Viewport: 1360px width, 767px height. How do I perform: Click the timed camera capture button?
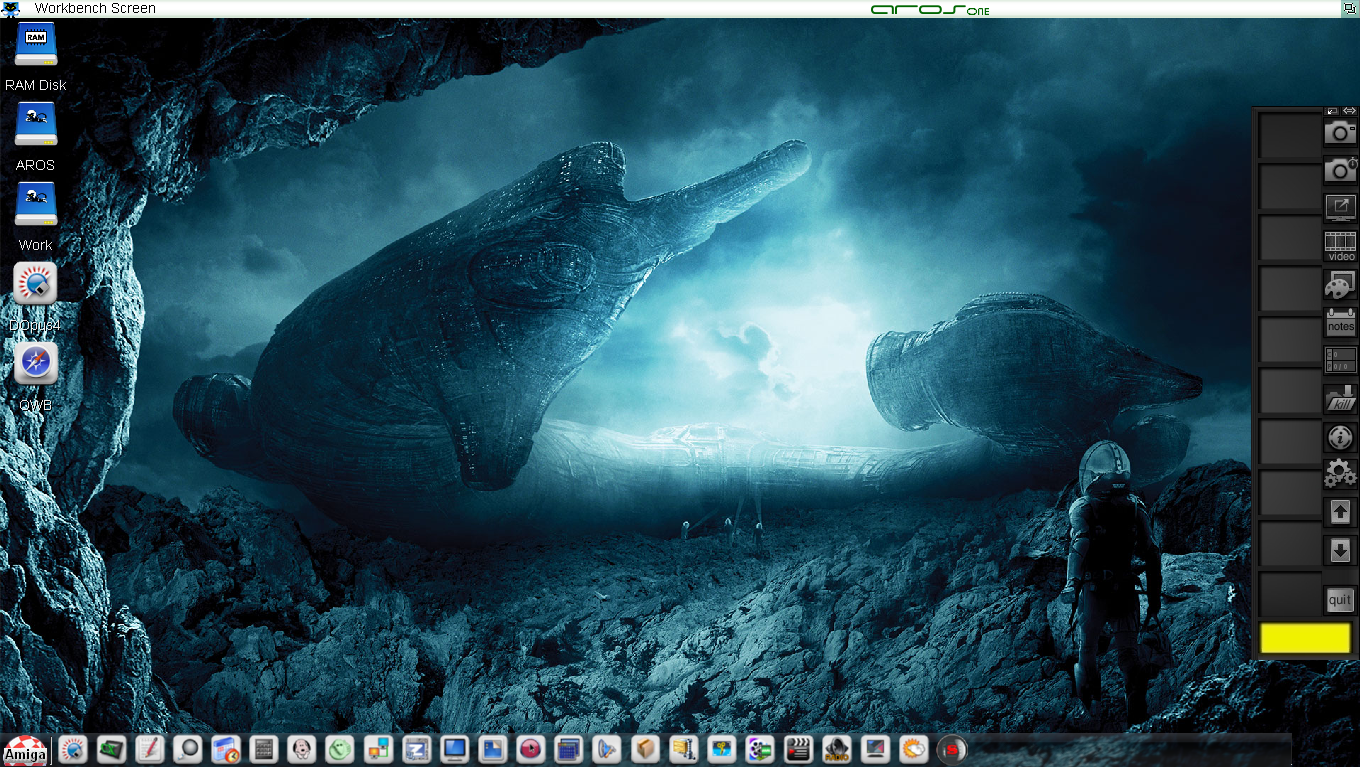point(1340,170)
